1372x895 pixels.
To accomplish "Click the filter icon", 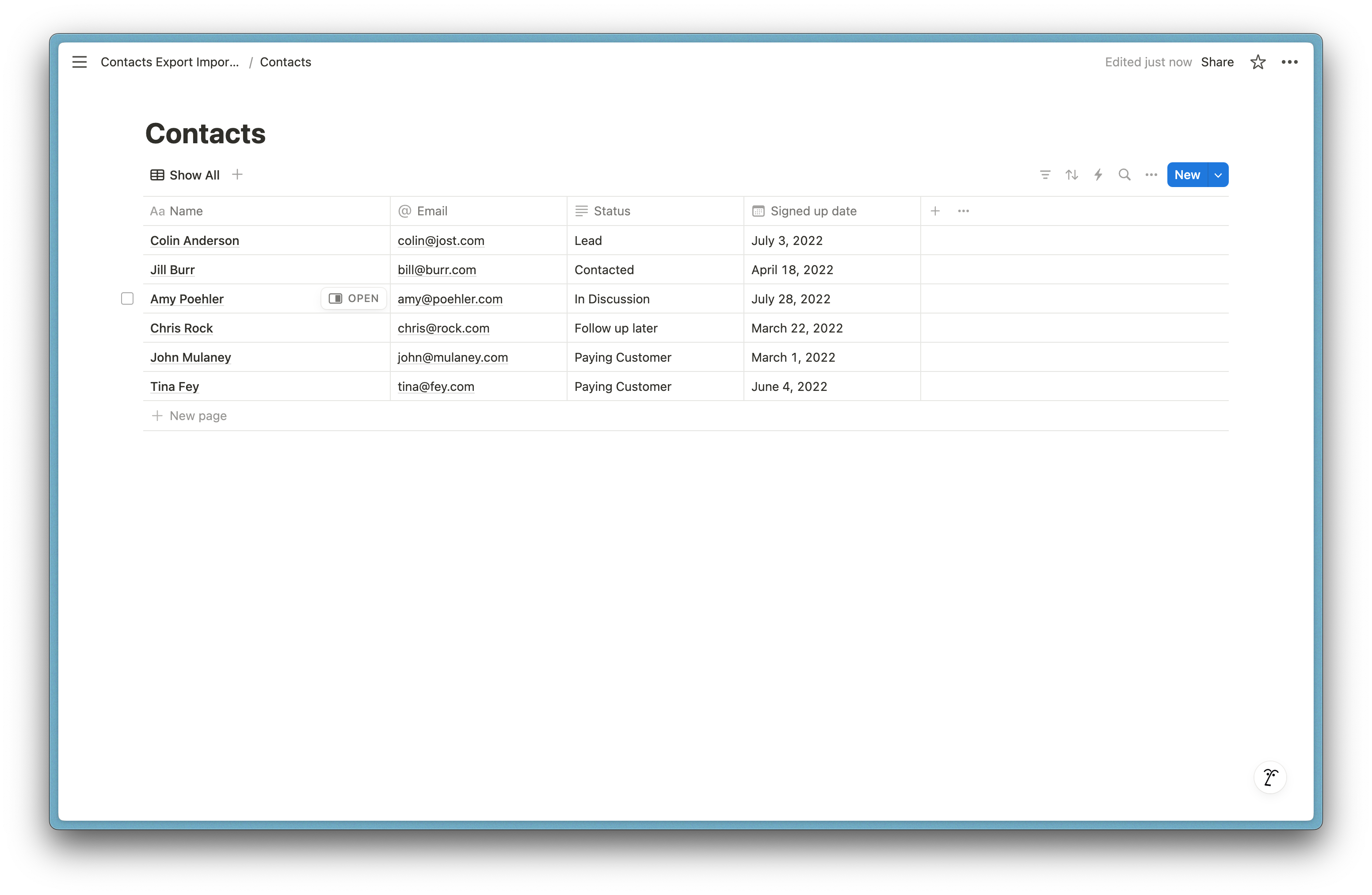I will pyautogui.click(x=1044, y=175).
